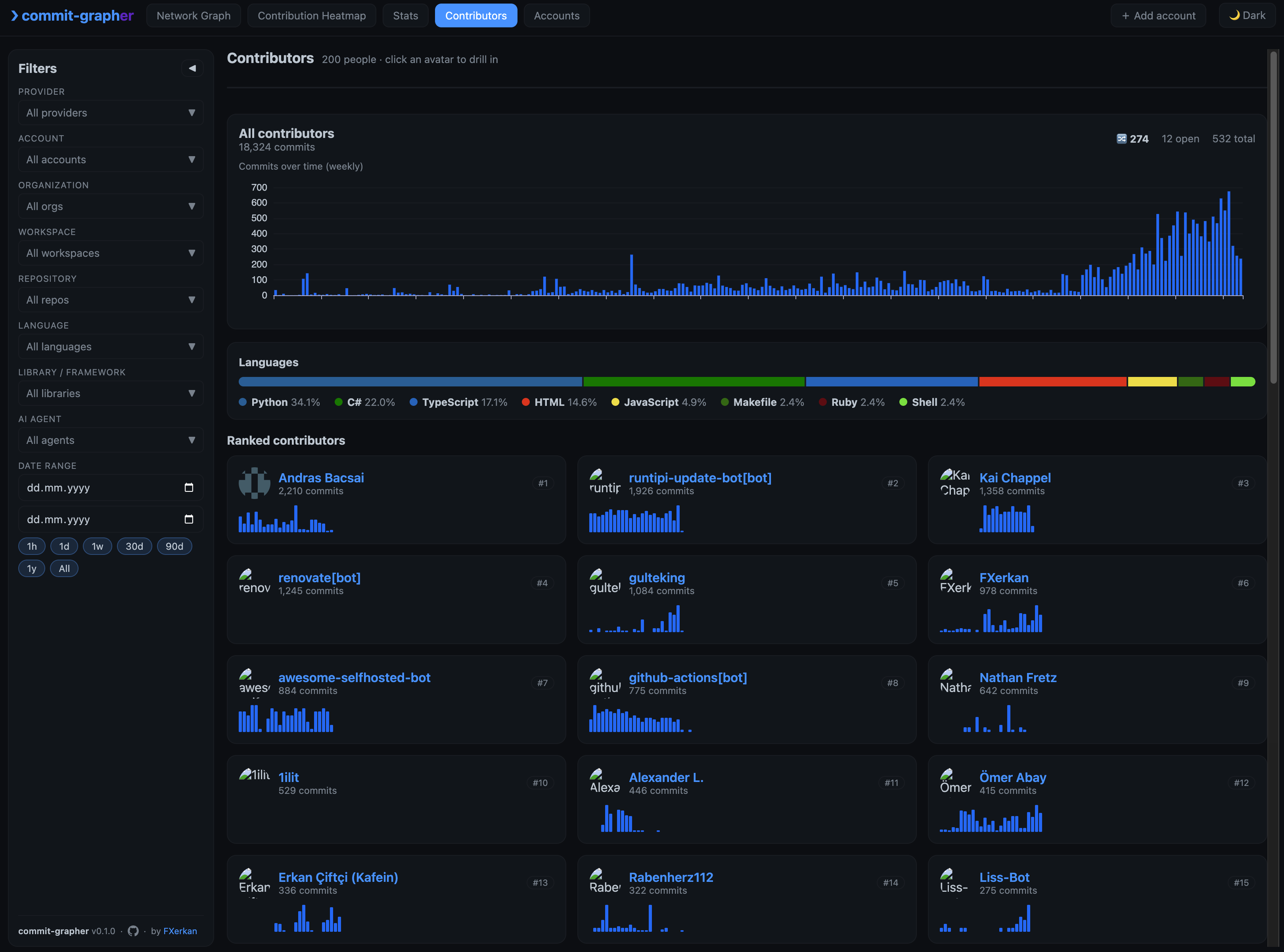Image resolution: width=1284 pixels, height=952 pixels.
Task: Click Ömer Abay's avatar
Action: tap(955, 782)
